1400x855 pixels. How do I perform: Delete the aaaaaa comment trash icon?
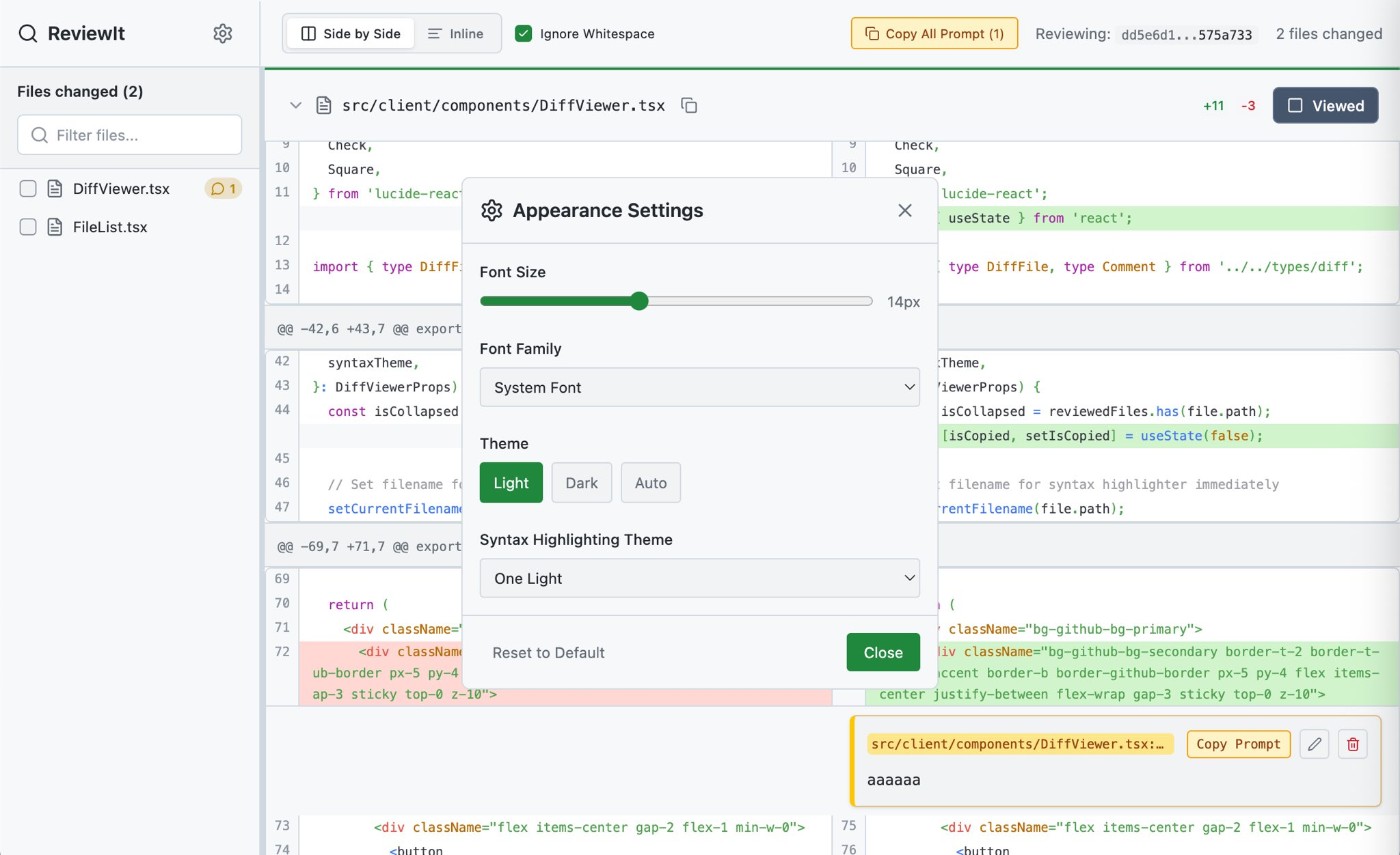click(x=1353, y=744)
